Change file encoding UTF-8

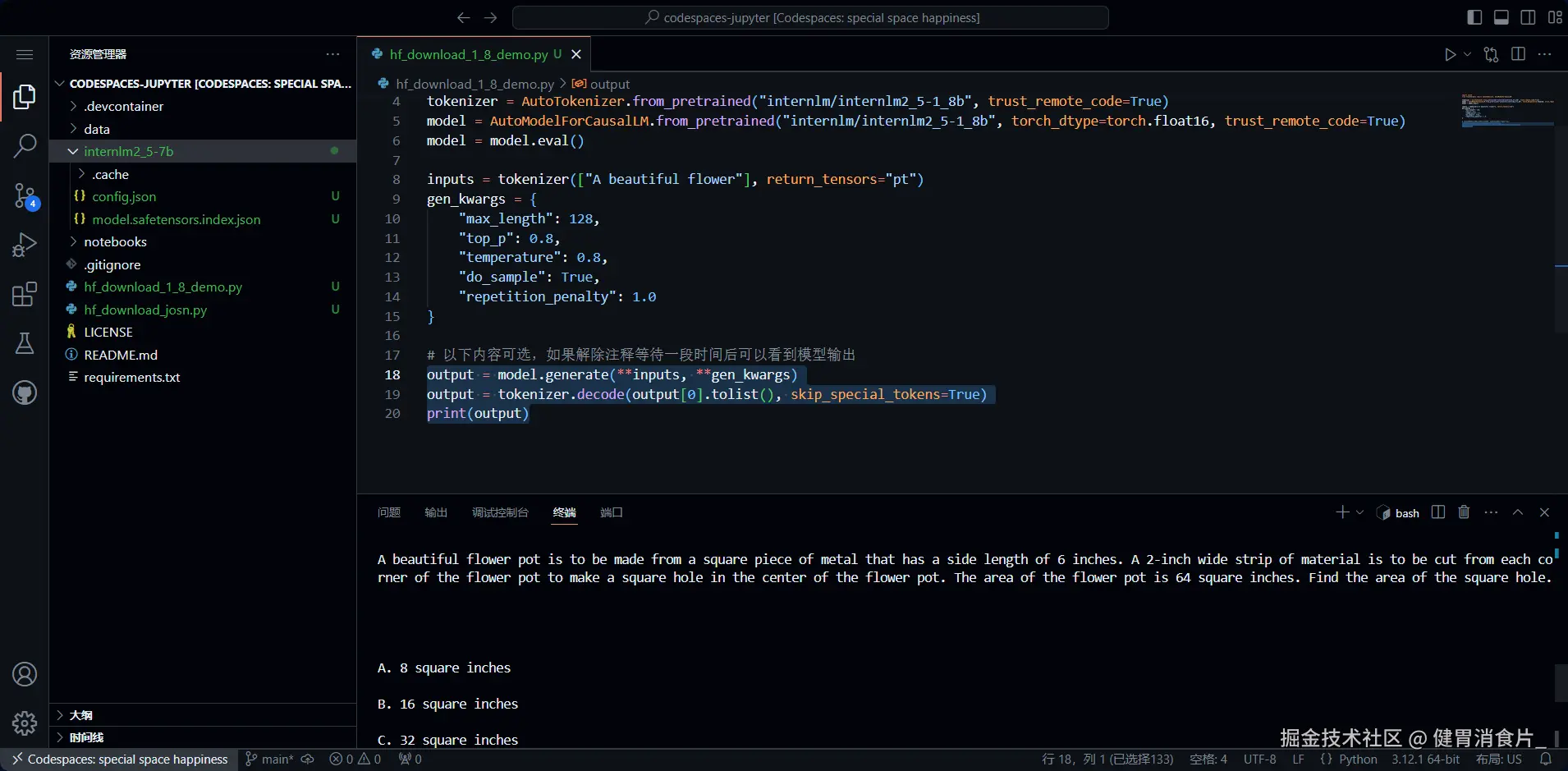coord(1260,760)
